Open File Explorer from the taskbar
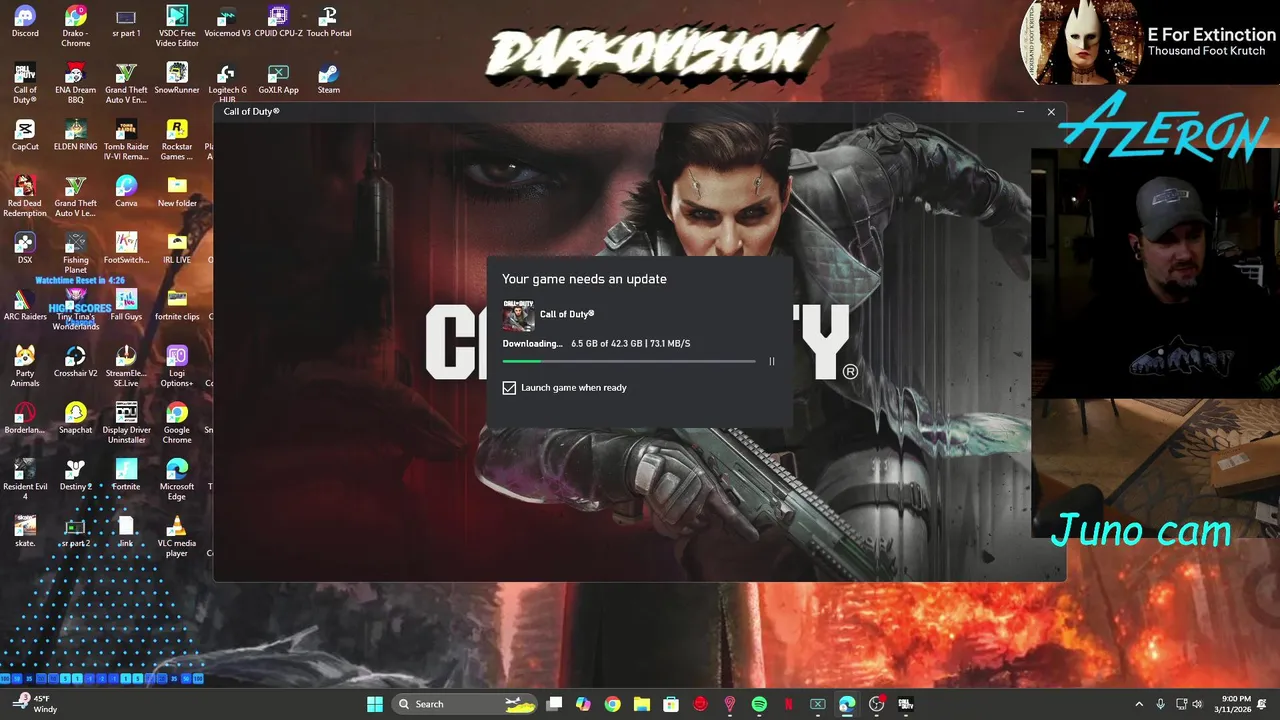The width and height of the screenshot is (1280, 720). (x=642, y=704)
